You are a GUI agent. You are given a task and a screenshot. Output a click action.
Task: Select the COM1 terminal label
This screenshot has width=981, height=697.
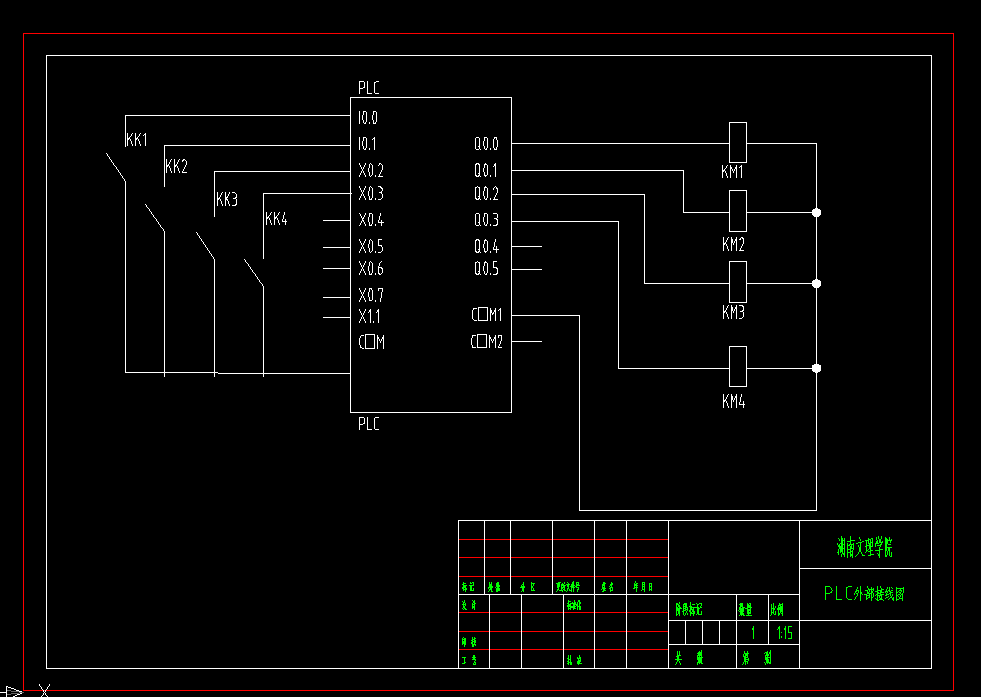[487, 315]
